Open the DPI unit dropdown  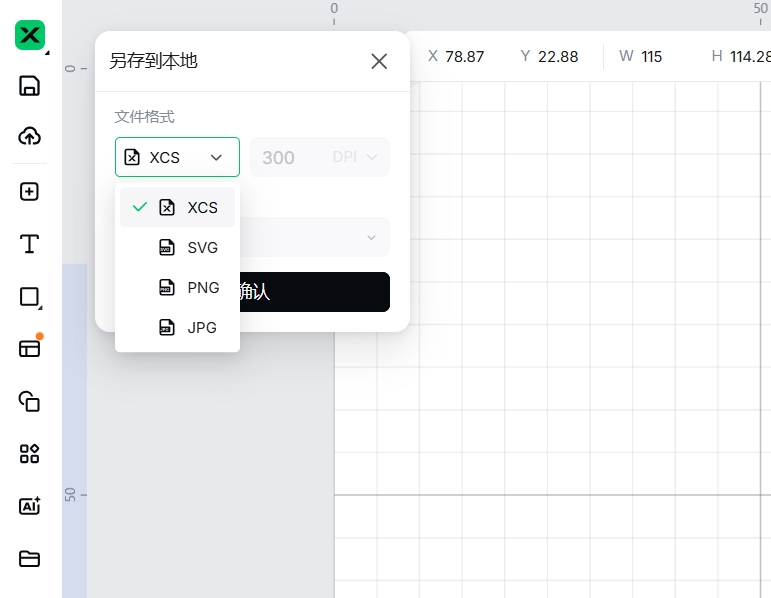pos(356,157)
